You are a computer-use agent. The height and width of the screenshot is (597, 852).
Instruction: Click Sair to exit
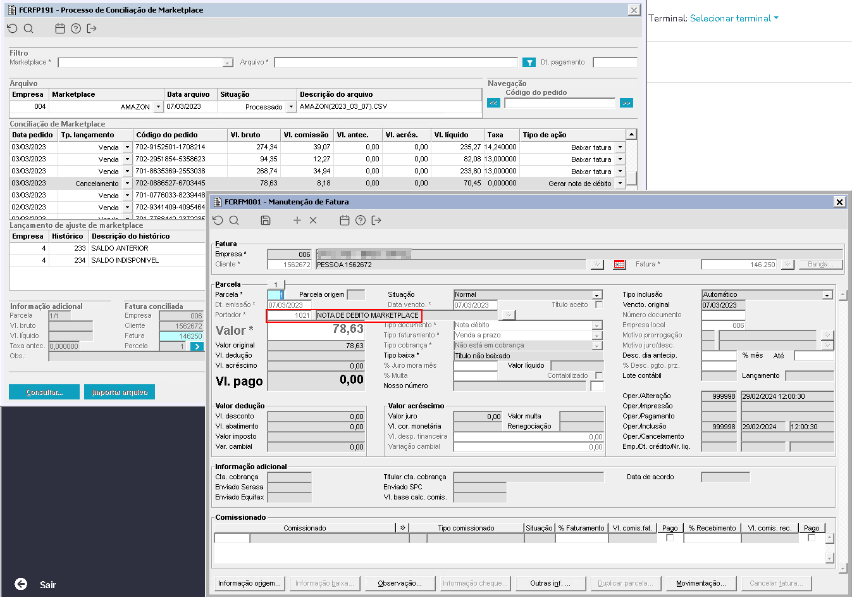point(48,585)
